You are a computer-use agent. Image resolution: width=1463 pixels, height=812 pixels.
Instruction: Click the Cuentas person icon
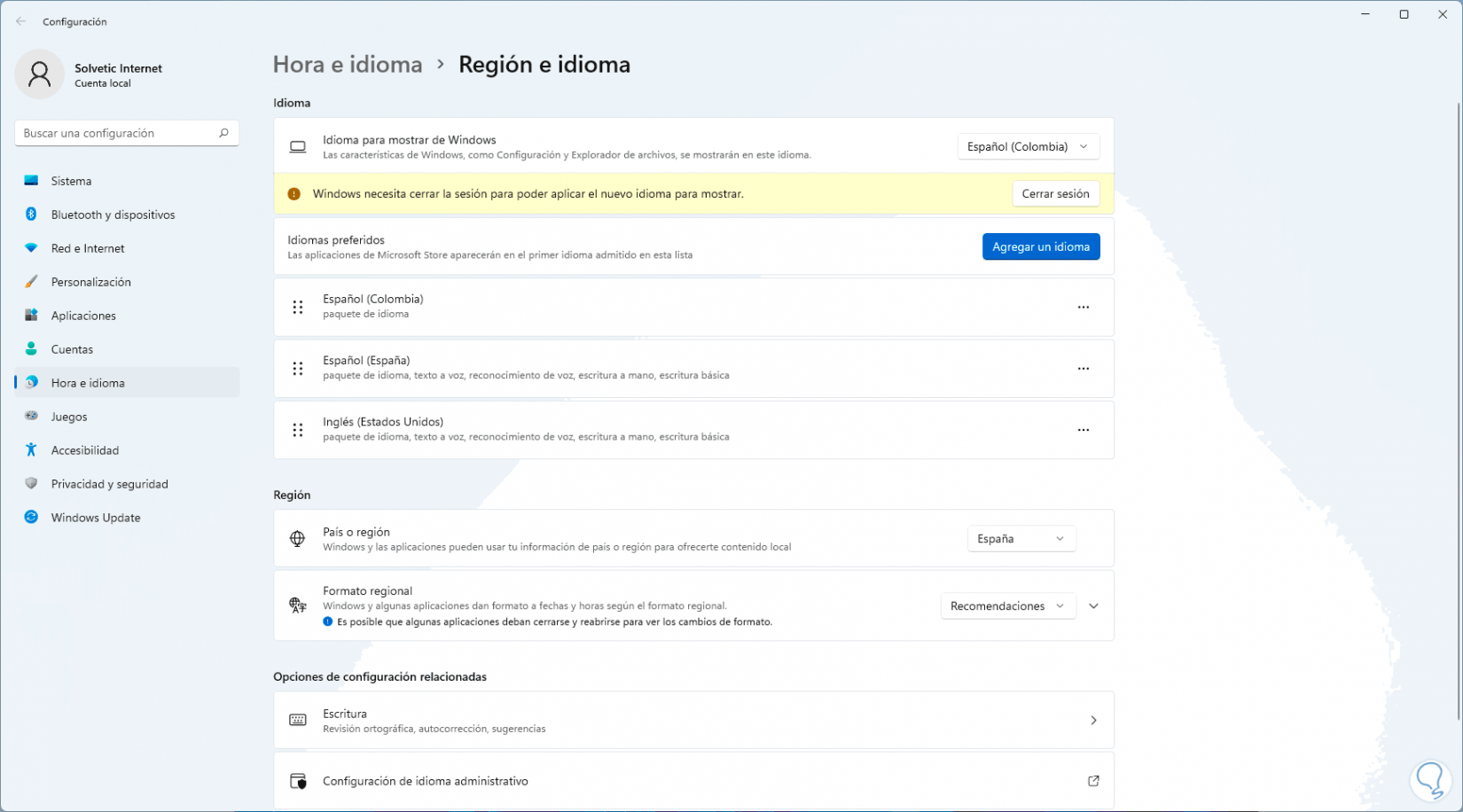[31, 349]
